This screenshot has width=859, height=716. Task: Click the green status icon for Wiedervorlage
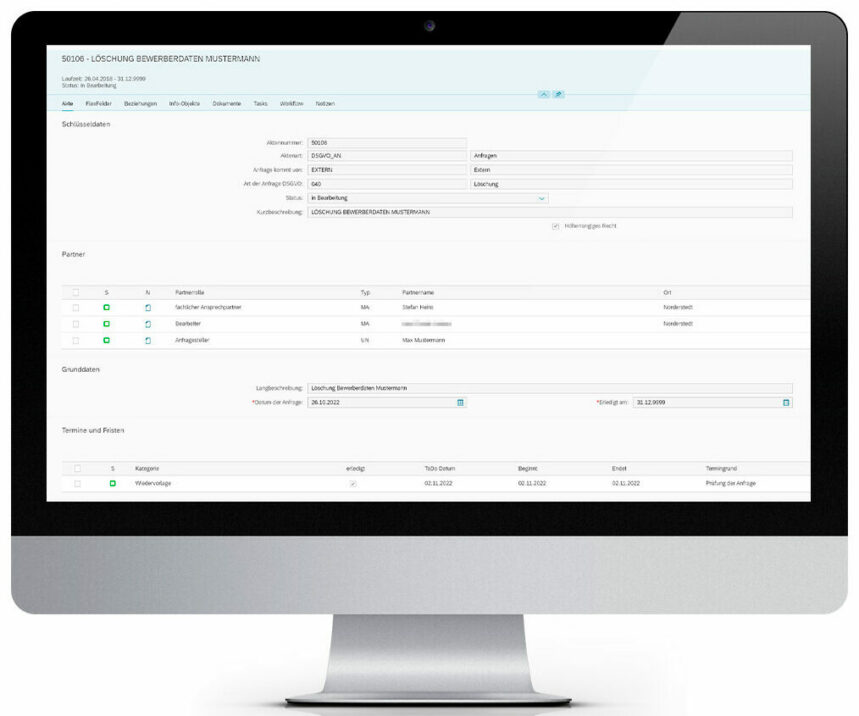(111, 483)
